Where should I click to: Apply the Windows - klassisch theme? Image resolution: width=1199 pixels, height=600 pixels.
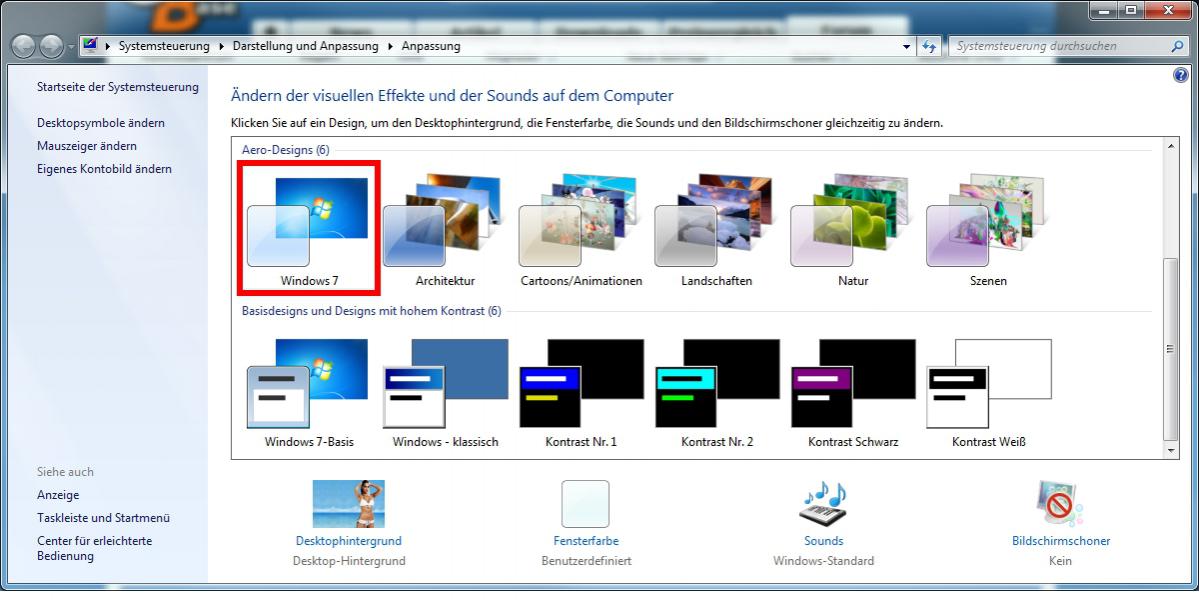pos(445,393)
